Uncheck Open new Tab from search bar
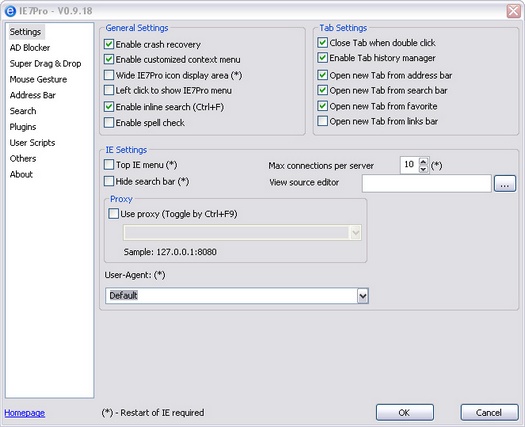This screenshot has width=525, height=427. click(322, 90)
